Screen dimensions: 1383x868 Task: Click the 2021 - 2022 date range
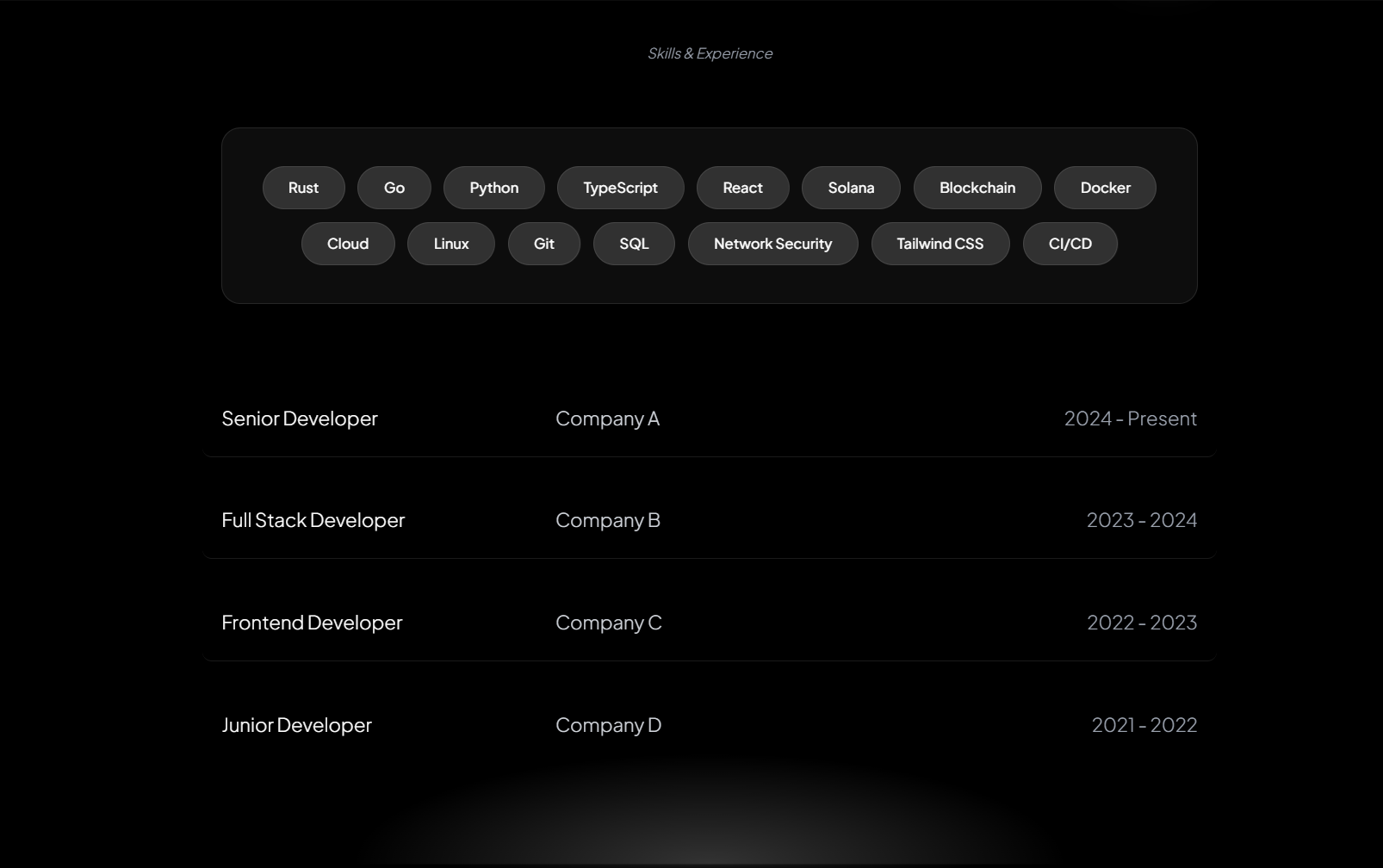click(x=1144, y=725)
